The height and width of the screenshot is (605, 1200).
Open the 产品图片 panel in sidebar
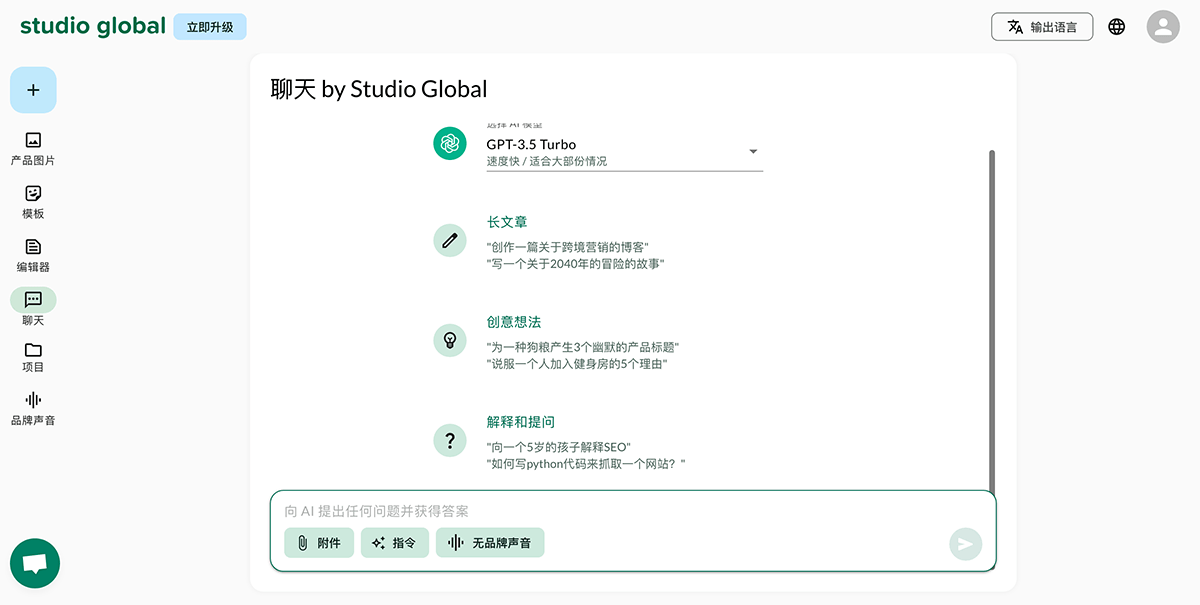33,146
